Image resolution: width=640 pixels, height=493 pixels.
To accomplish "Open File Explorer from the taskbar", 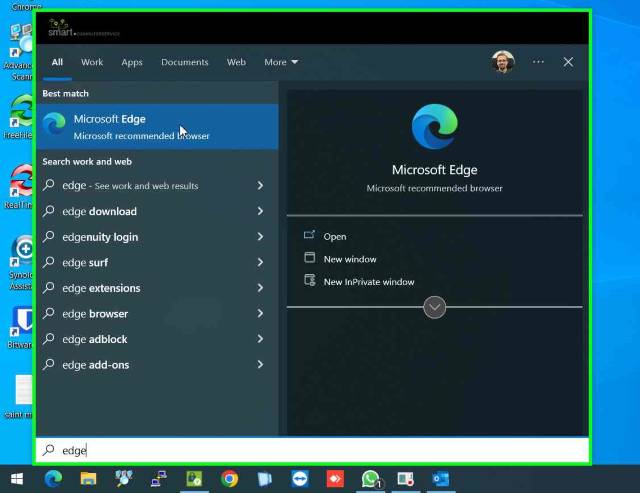I will 88,479.
